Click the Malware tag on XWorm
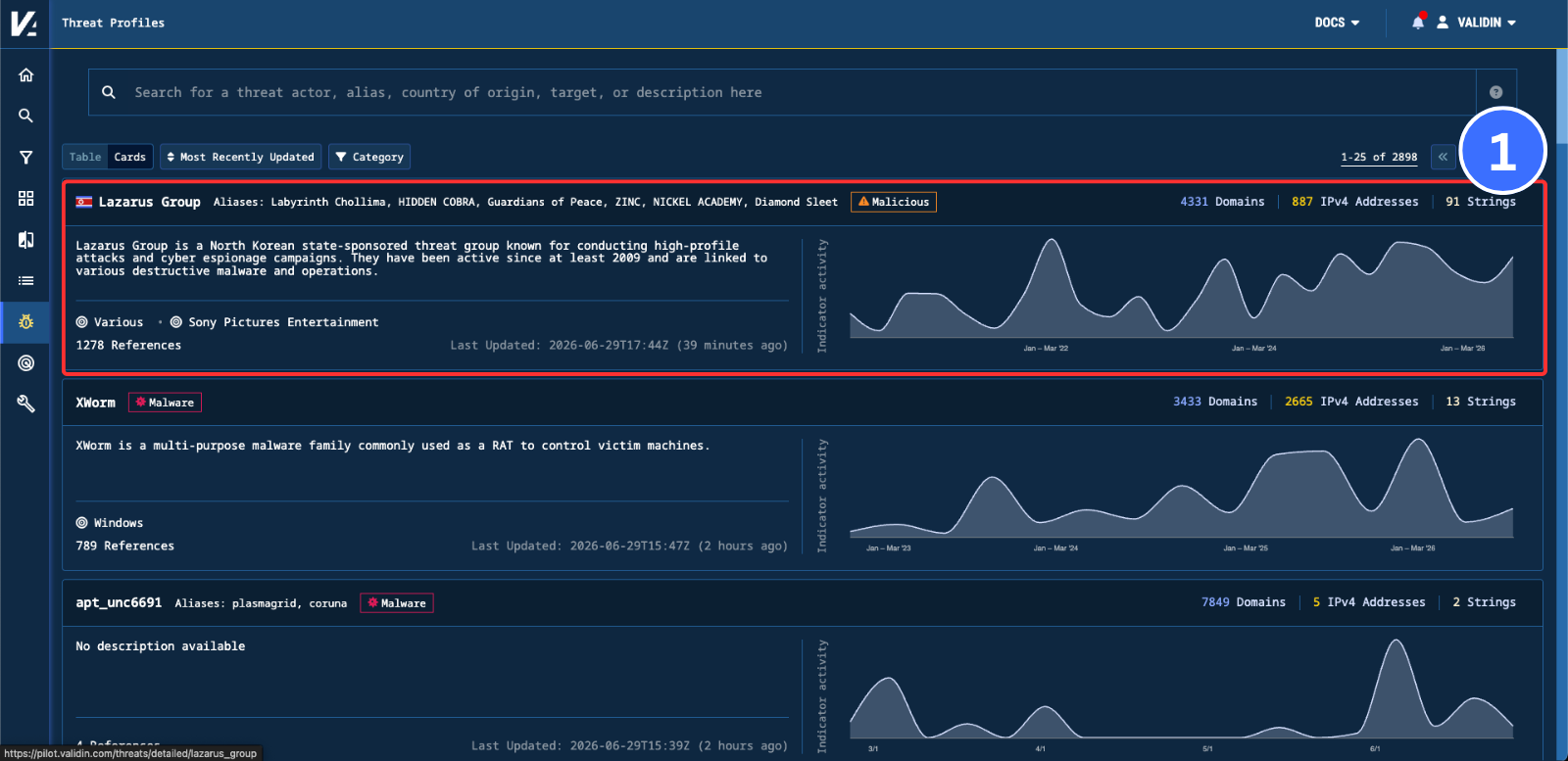This screenshot has width=1568, height=761. pos(165,403)
